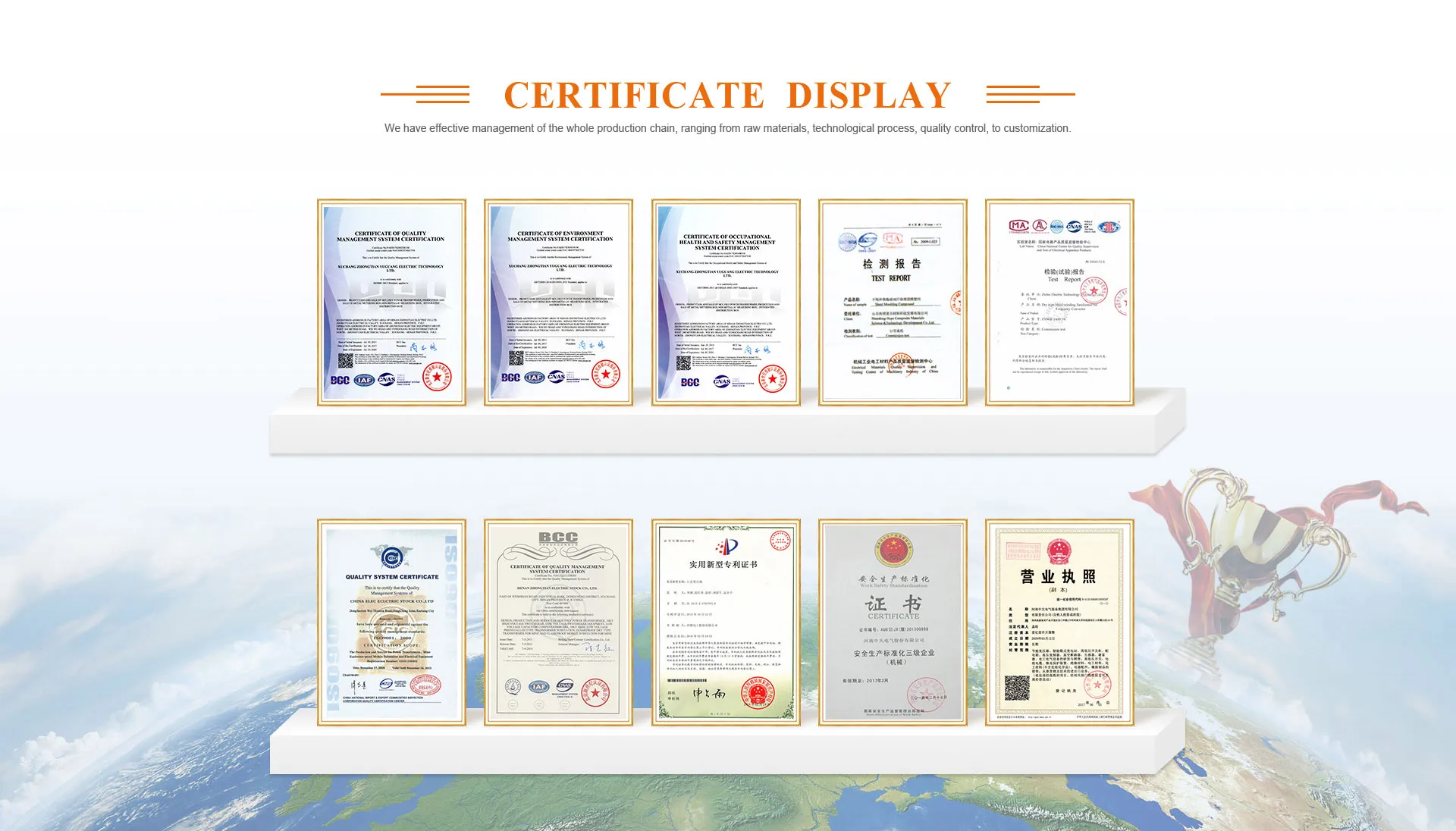Click the CERTIFICATE DISPLAY heading

click(x=727, y=96)
